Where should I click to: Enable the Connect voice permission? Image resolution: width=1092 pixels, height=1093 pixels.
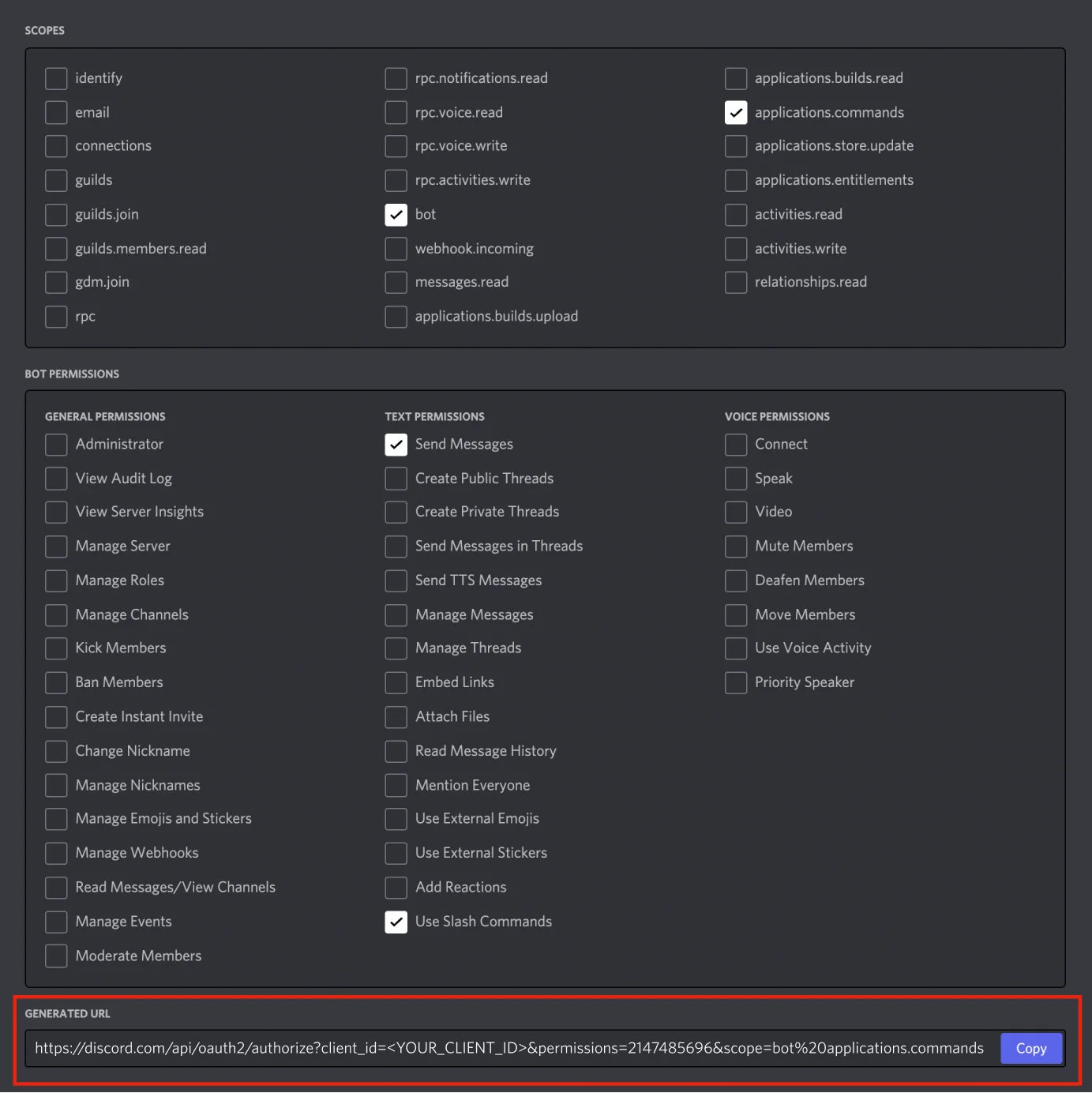coord(735,444)
